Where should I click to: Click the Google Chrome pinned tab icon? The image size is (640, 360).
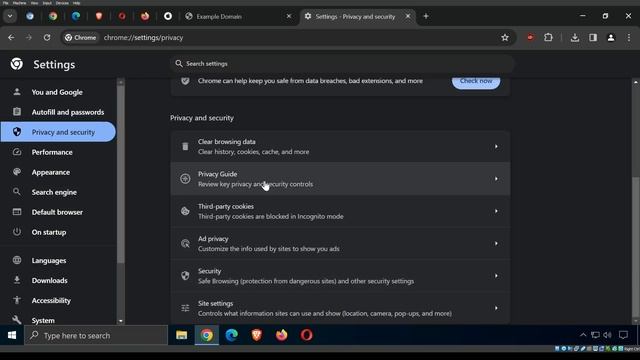pyautogui.click(x=53, y=16)
